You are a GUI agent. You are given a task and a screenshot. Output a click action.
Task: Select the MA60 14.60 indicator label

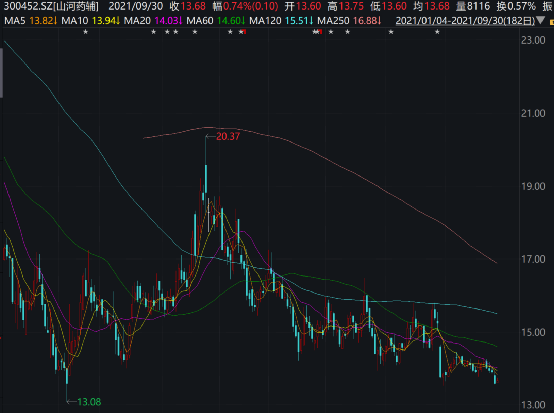[x=216, y=21]
